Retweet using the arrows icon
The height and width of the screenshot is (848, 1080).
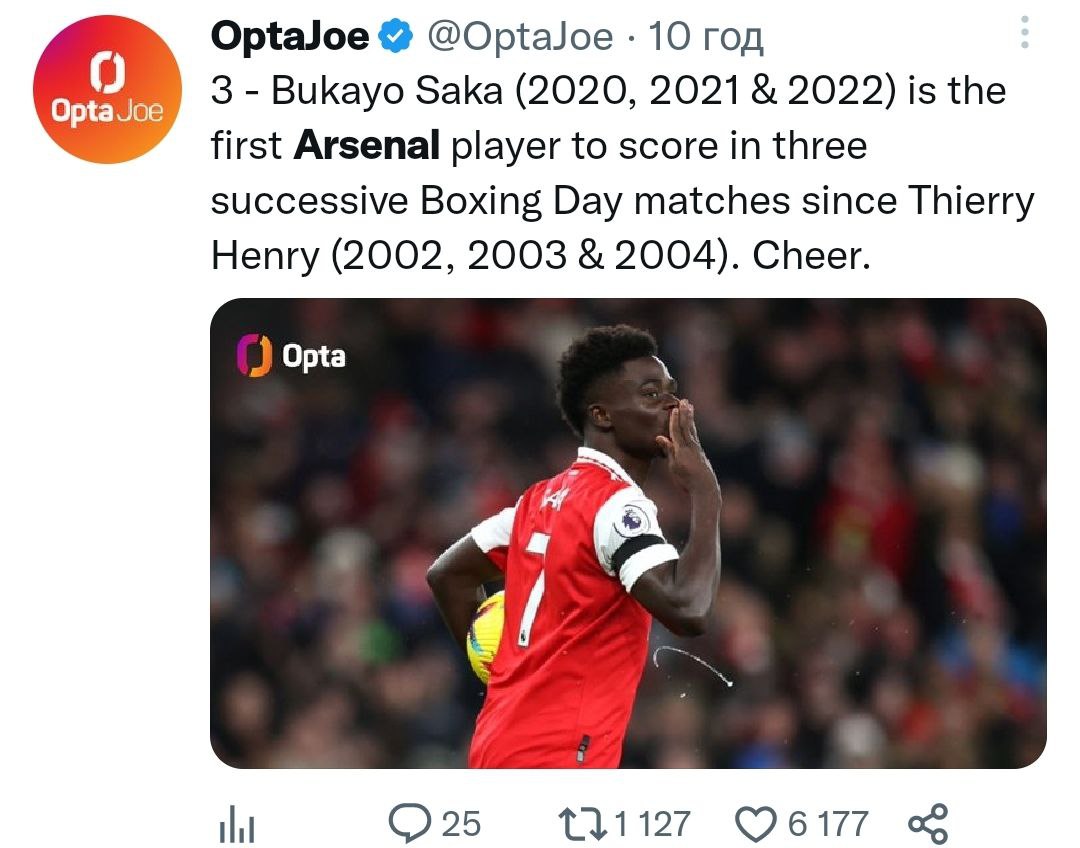(x=584, y=824)
